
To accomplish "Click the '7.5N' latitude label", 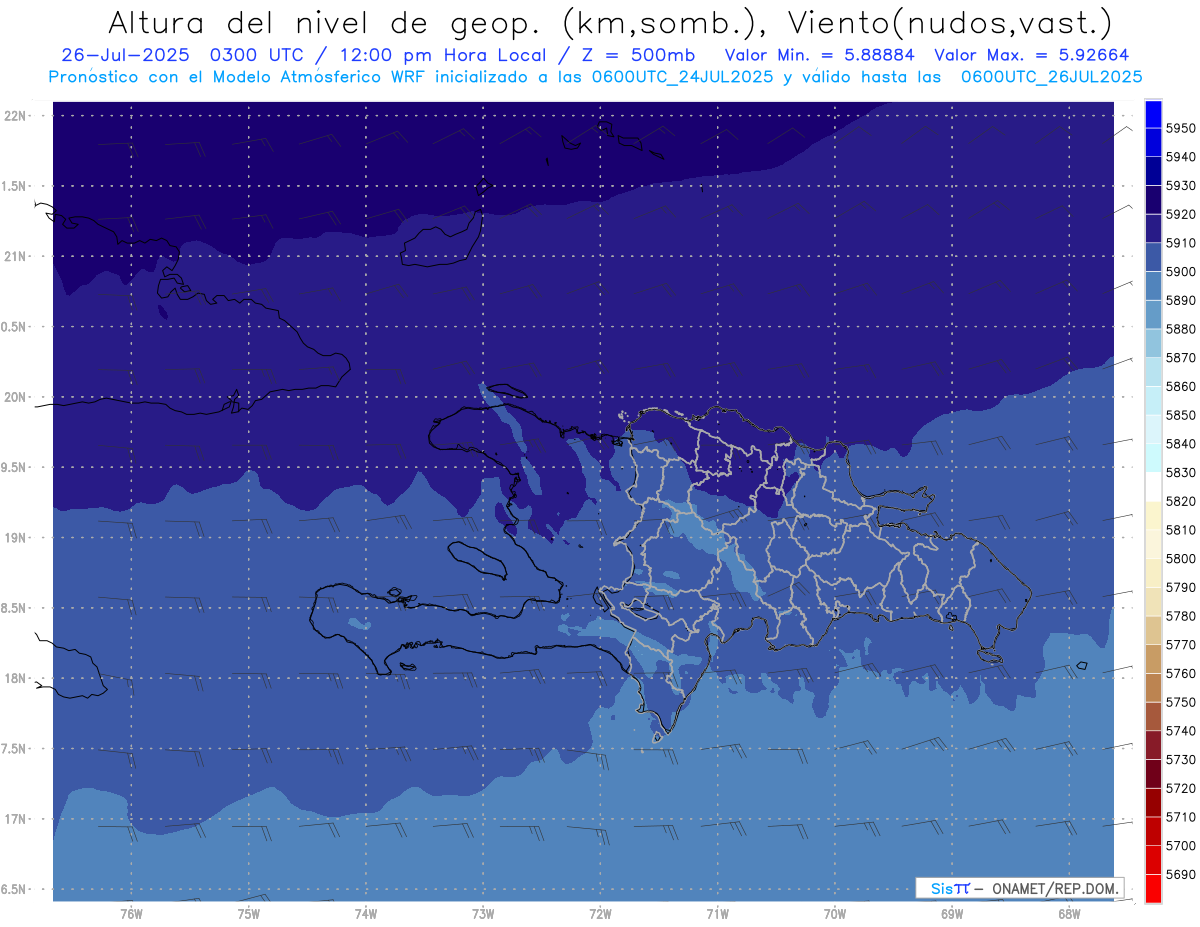I will tap(15, 748).
